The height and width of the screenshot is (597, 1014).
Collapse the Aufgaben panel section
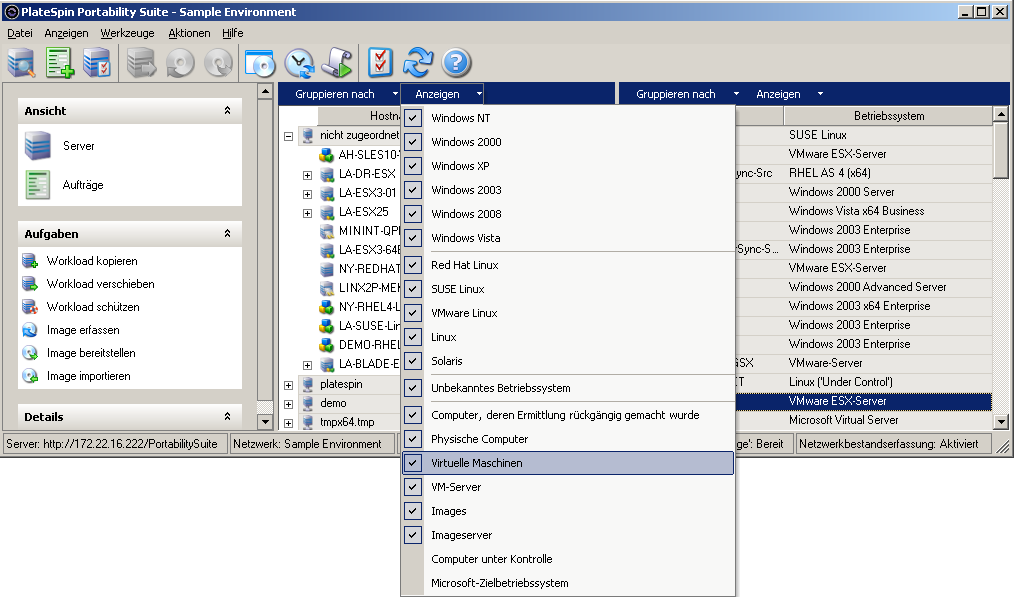pos(227,234)
